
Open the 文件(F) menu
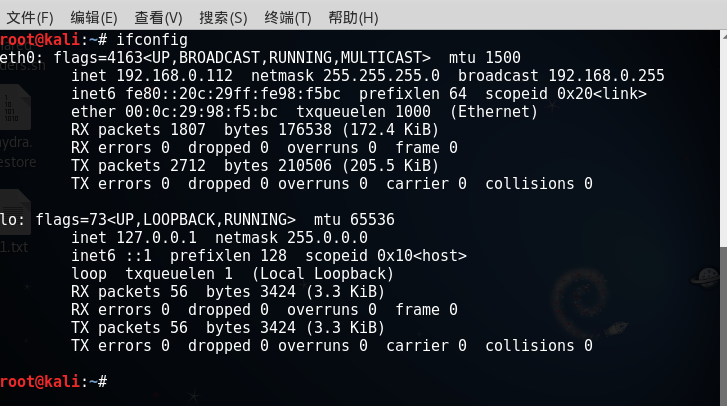(x=30, y=18)
